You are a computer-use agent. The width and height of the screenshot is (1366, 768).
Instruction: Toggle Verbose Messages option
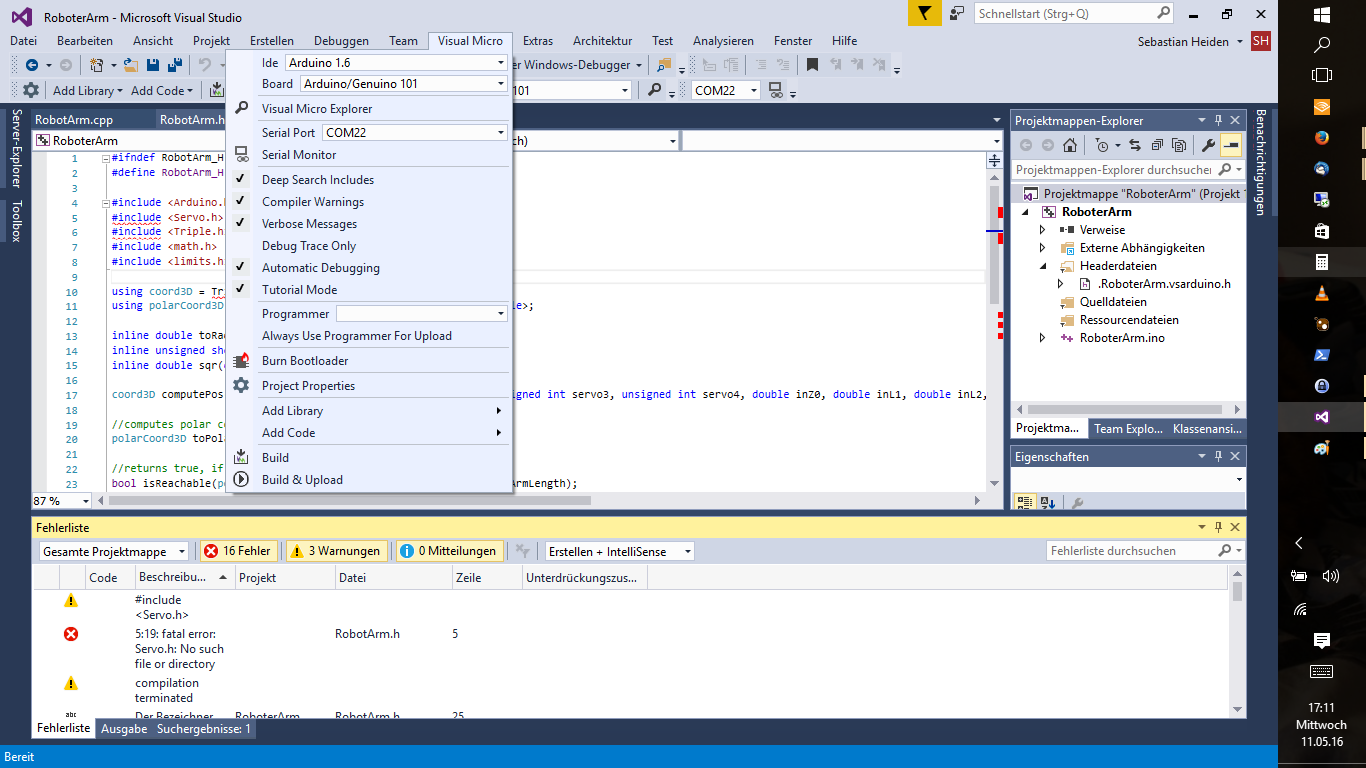coord(309,224)
